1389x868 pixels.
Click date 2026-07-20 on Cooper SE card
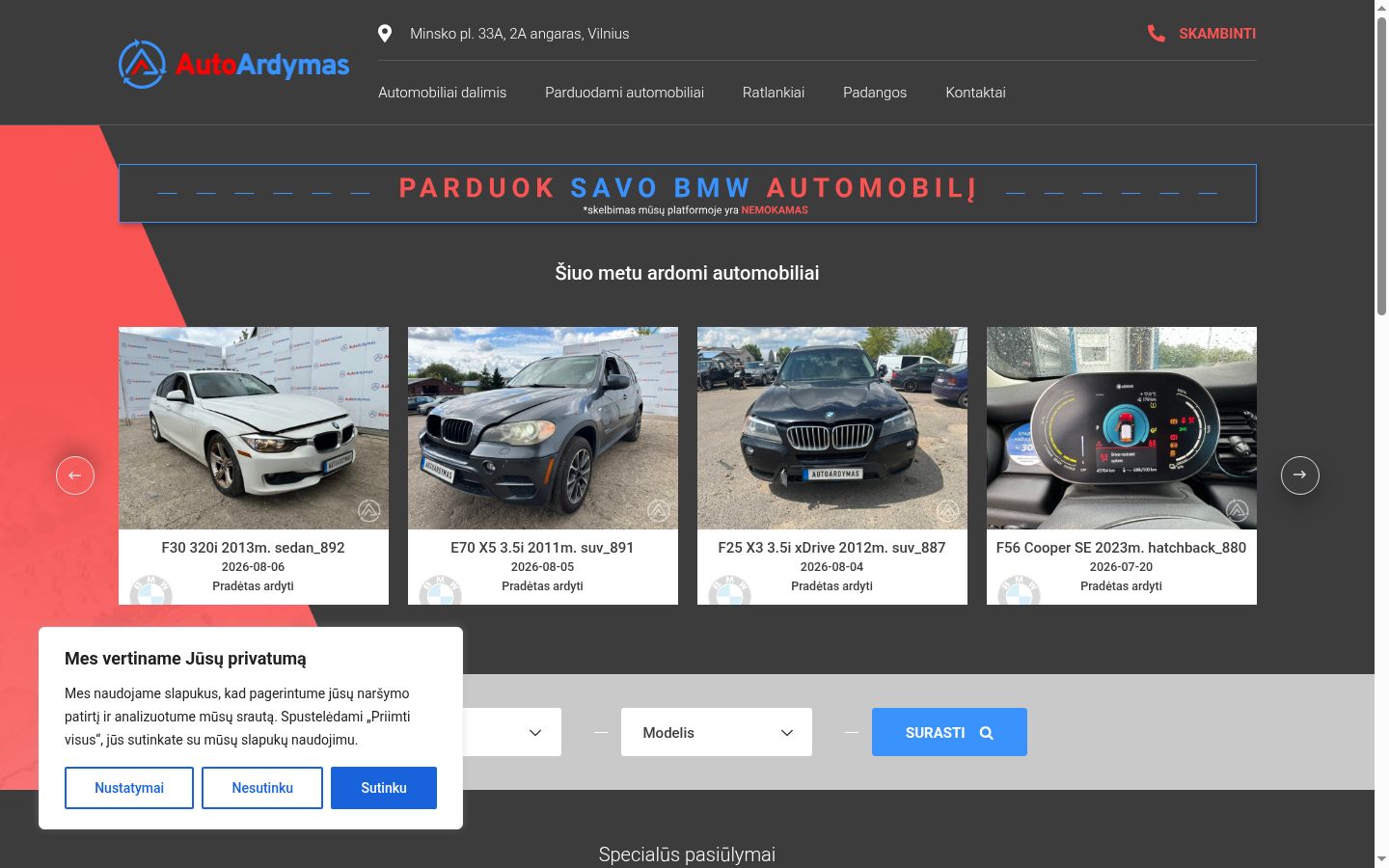pos(1121,567)
